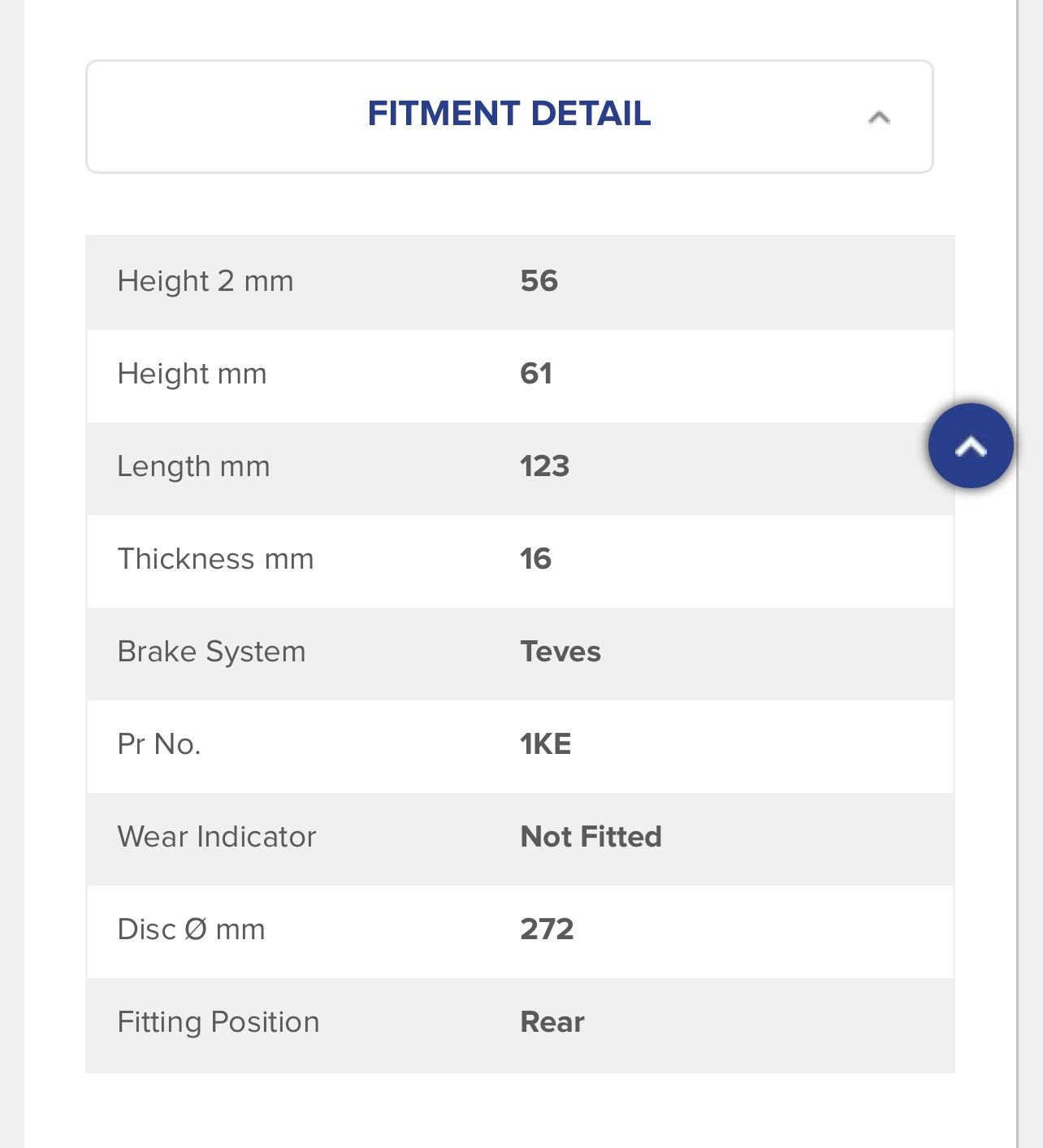Click the value 56 for Height 2
This screenshot has width=1043, height=1148.
click(539, 281)
